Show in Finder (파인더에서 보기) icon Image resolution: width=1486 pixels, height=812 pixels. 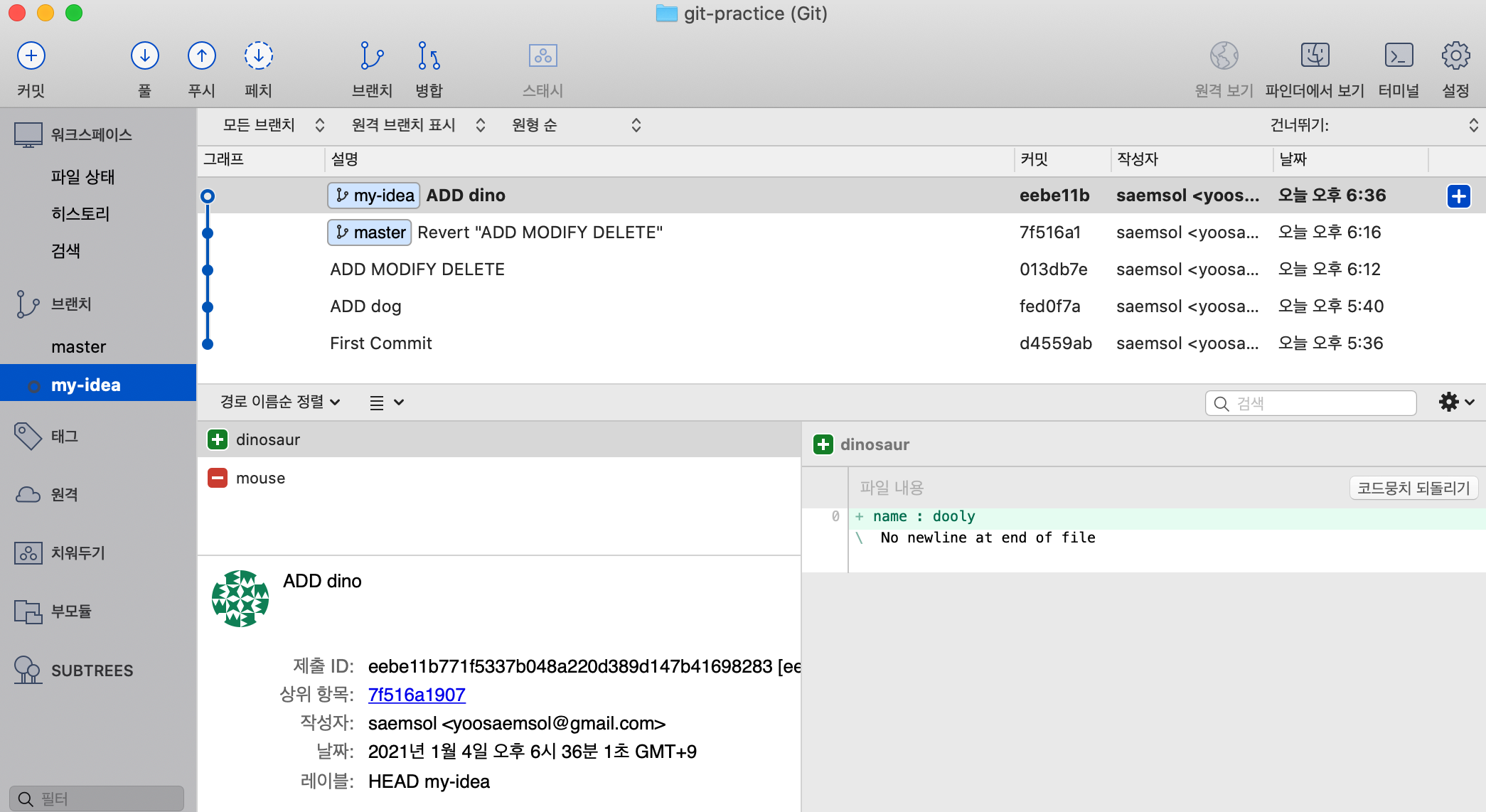pyautogui.click(x=1315, y=55)
